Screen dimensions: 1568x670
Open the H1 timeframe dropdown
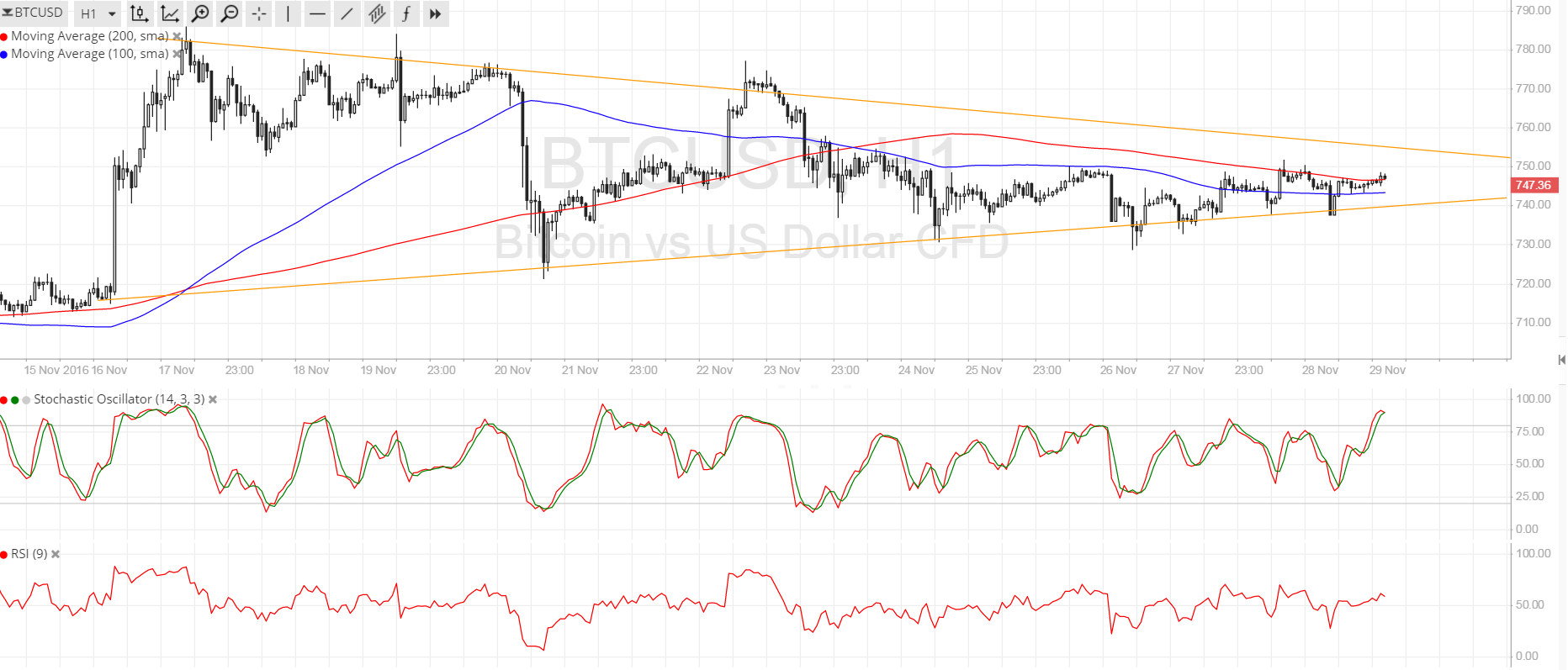click(x=98, y=13)
